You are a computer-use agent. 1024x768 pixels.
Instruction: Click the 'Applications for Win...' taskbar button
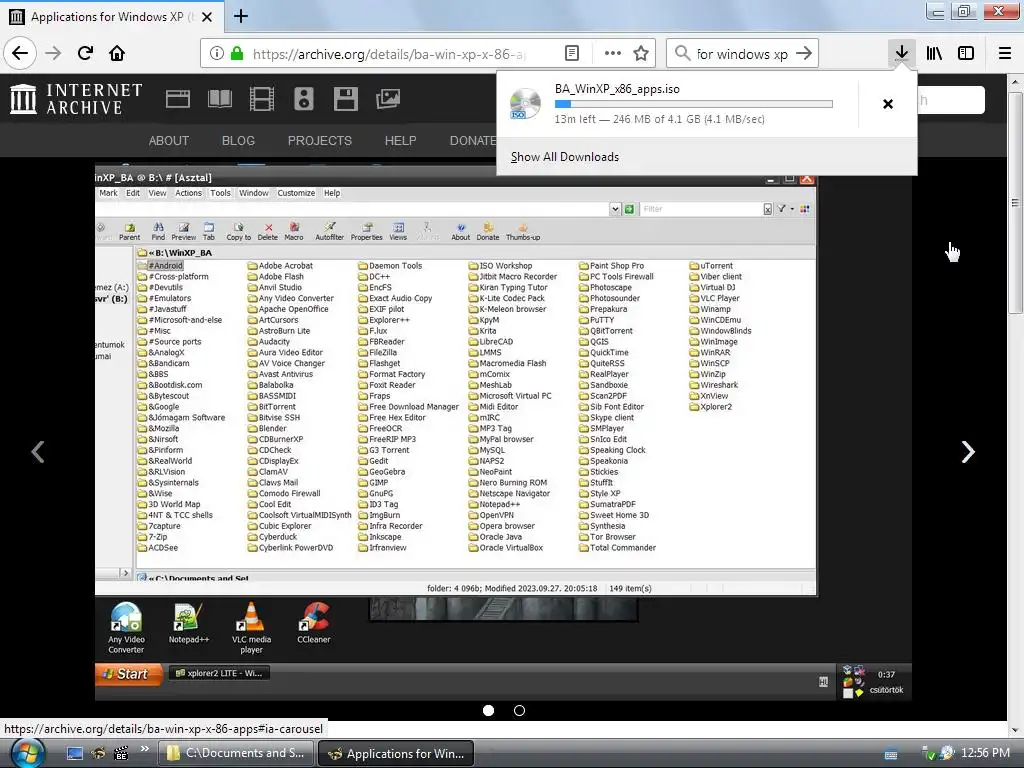pos(396,753)
